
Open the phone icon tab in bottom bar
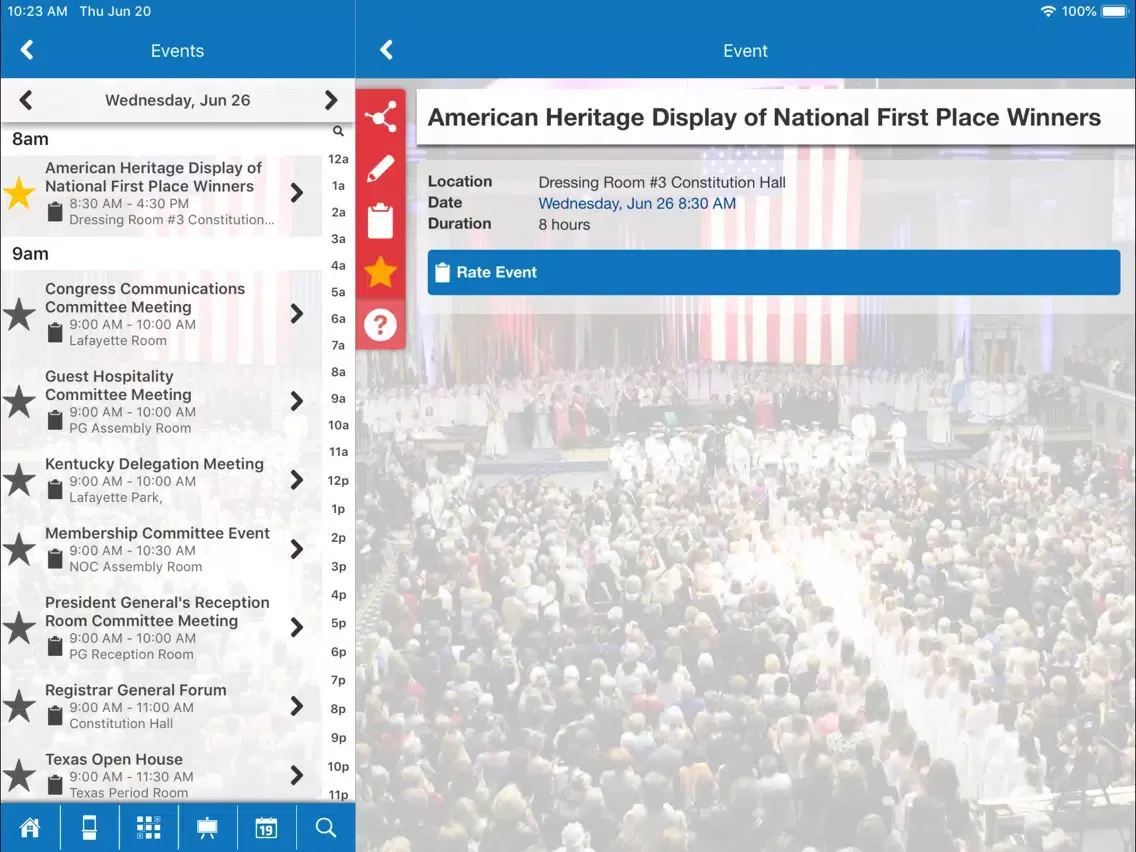(x=89, y=827)
